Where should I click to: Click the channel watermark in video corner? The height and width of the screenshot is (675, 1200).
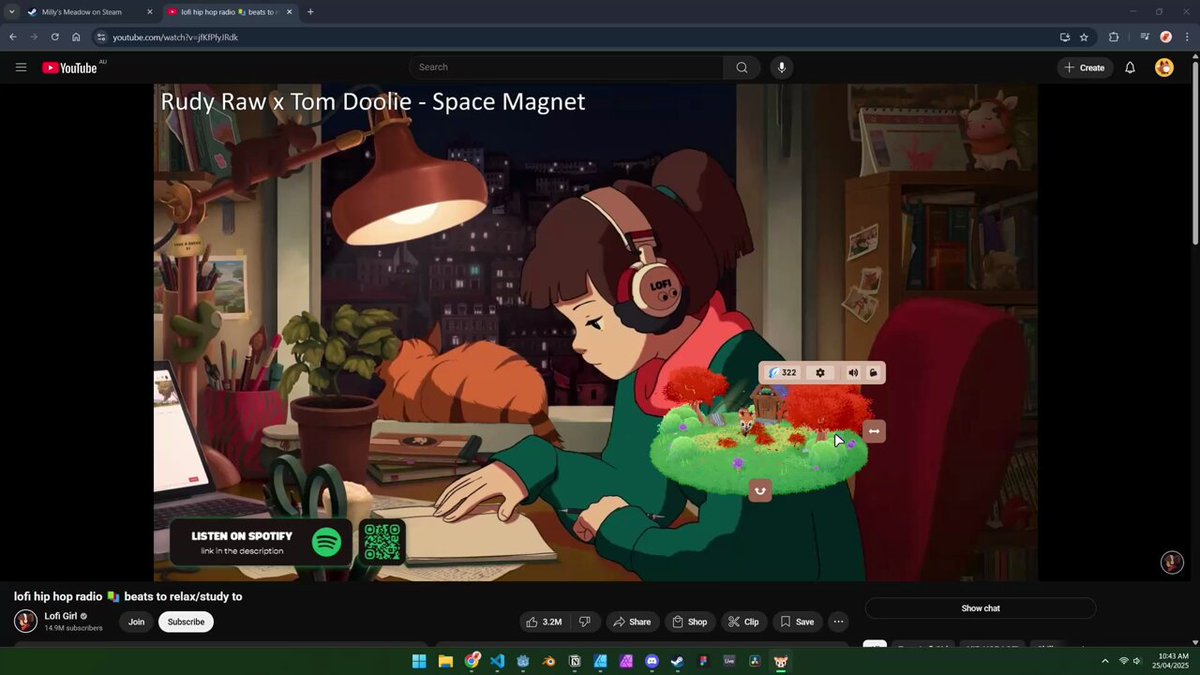pyautogui.click(x=1172, y=563)
